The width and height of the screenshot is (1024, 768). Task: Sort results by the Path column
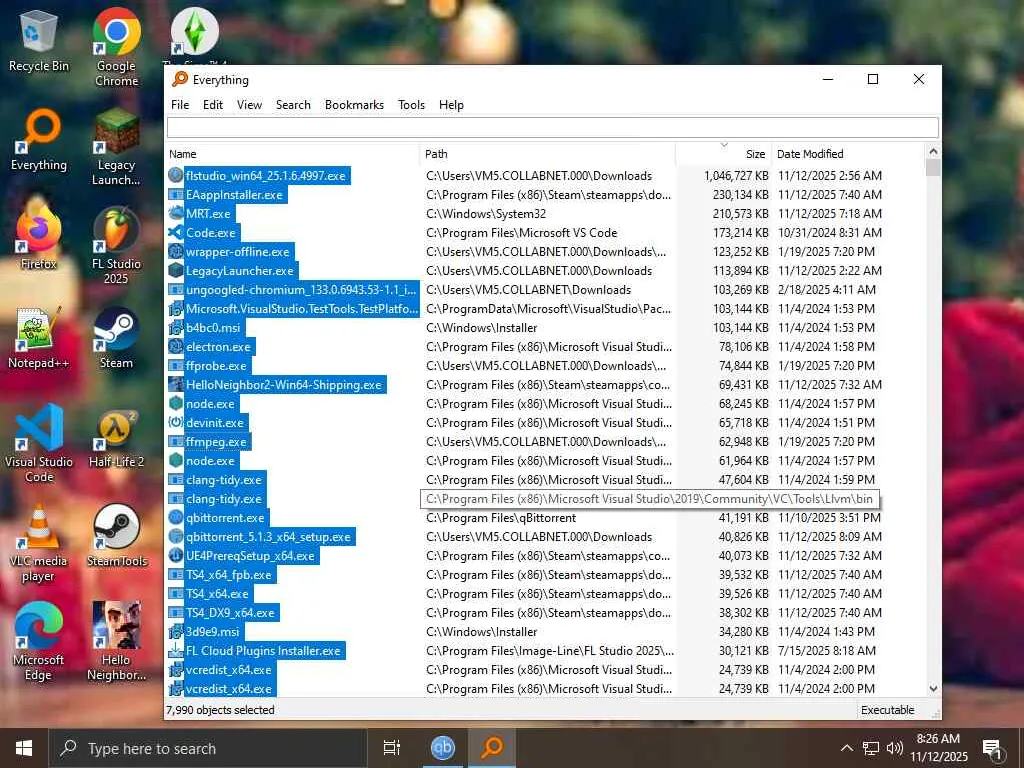(547, 154)
